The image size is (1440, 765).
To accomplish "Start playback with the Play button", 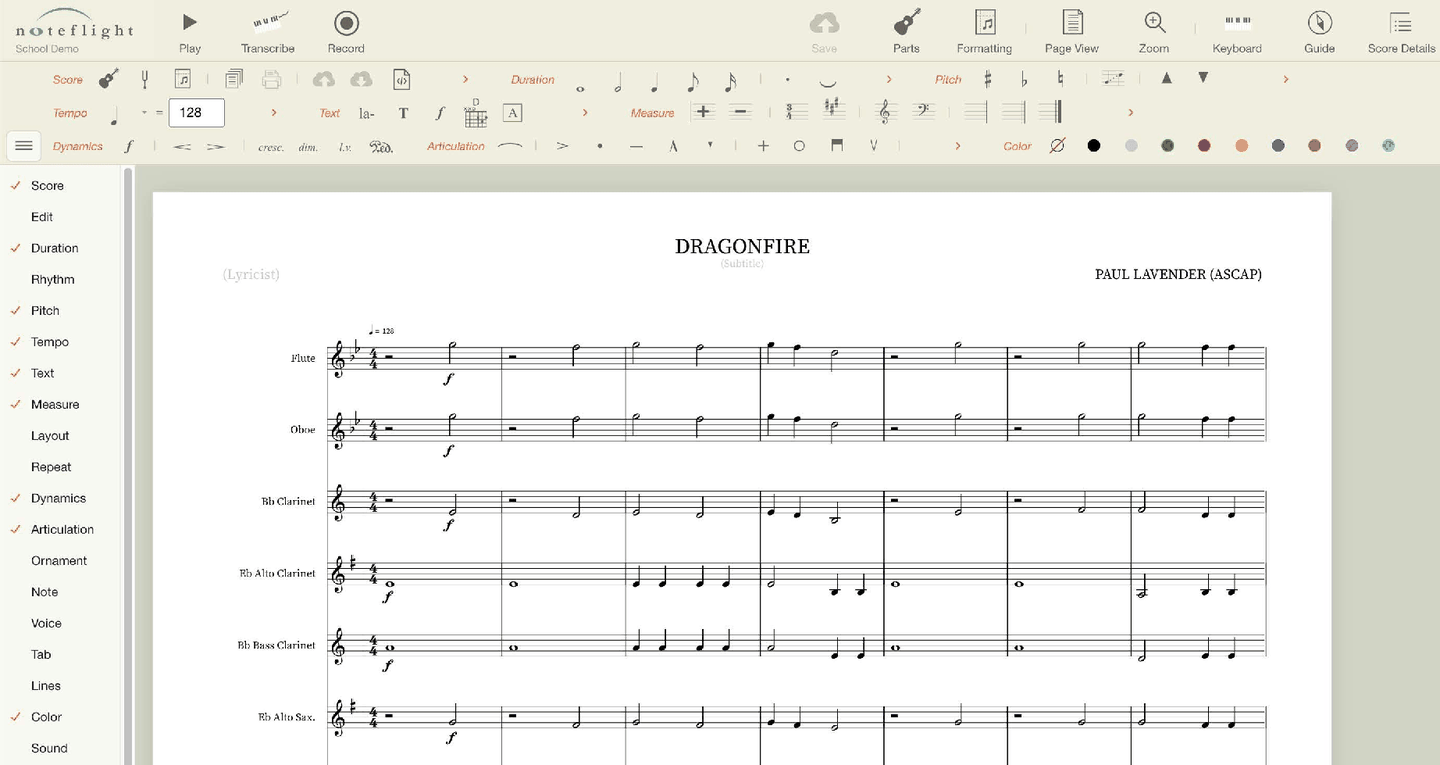I will pyautogui.click(x=189, y=31).
